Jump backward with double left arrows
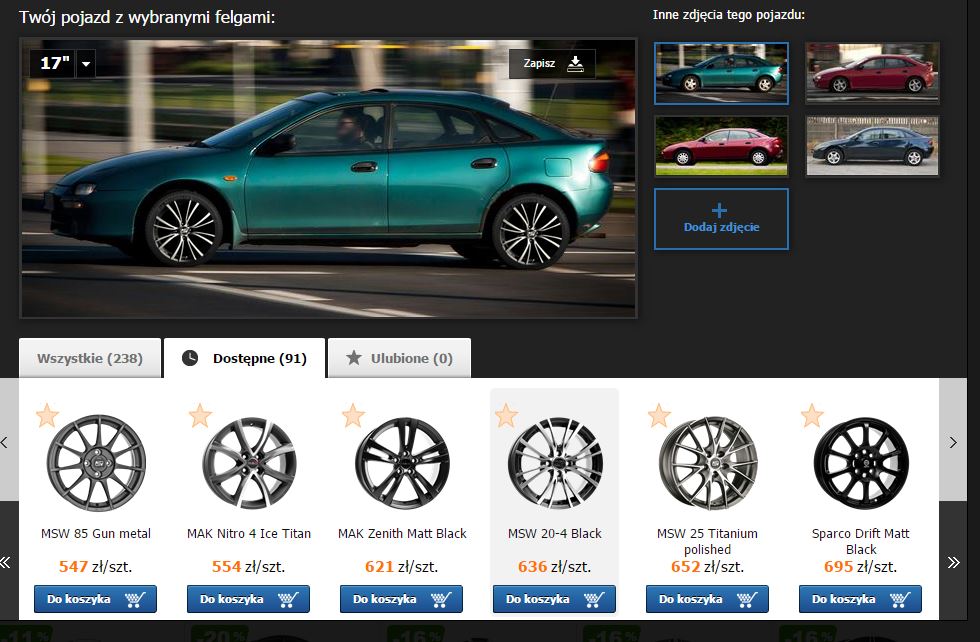The image size is (980, 642). coord(6,562)
